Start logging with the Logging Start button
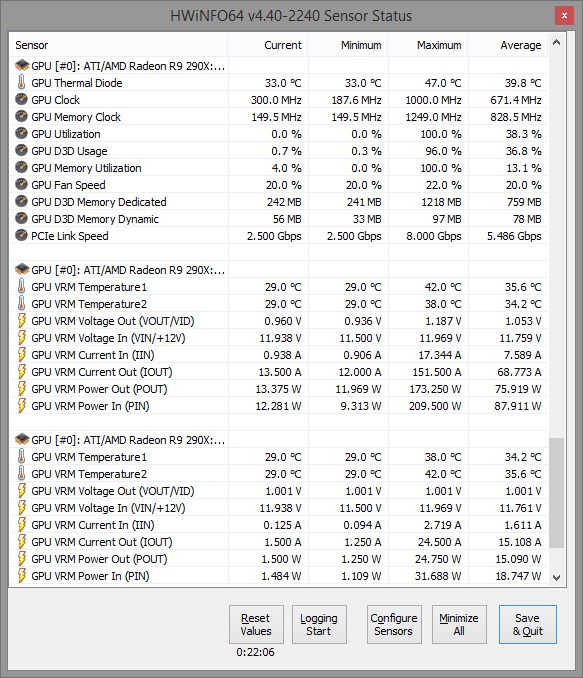The width and height of the screenshot is (583, 678). [319, 624]
